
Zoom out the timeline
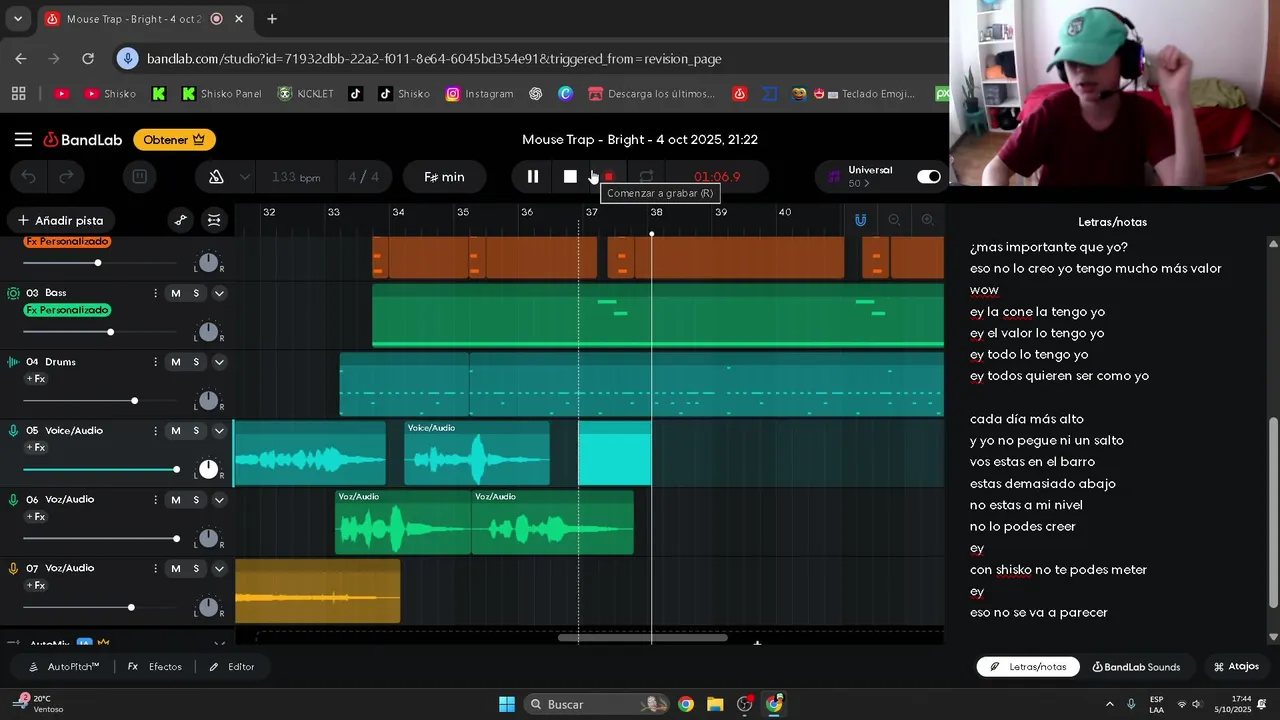click(x=894, y=220)
